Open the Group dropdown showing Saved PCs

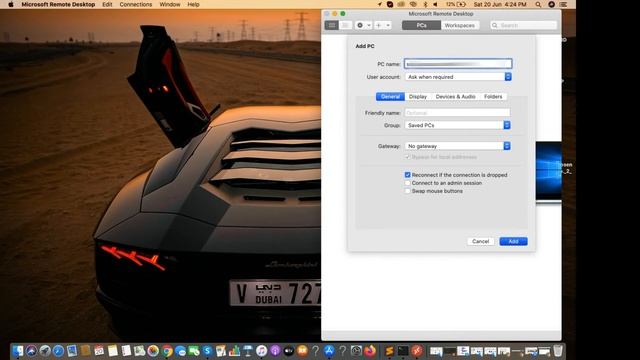point(457,125)
